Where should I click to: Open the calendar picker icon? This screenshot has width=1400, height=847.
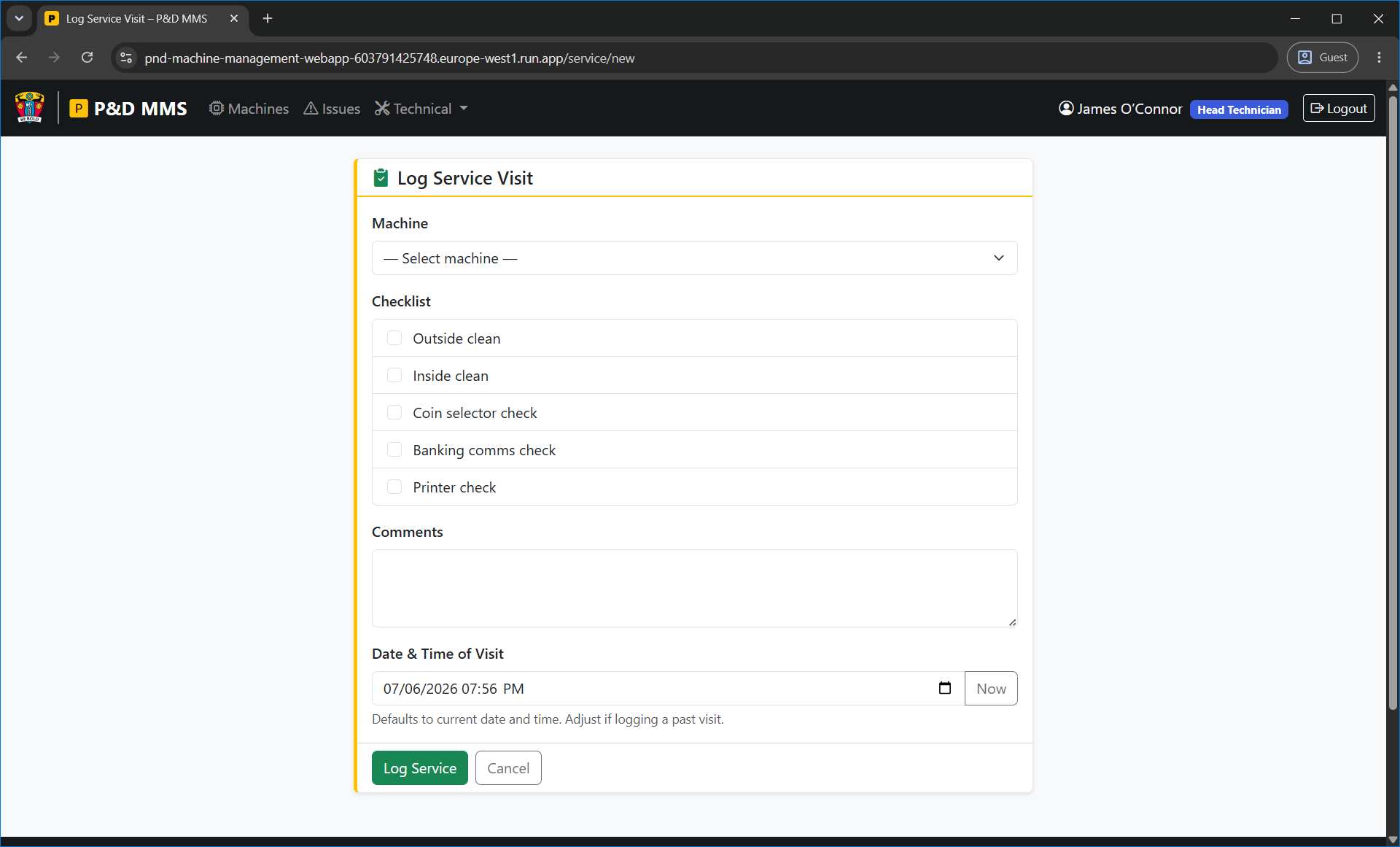(x=945, y=688)
